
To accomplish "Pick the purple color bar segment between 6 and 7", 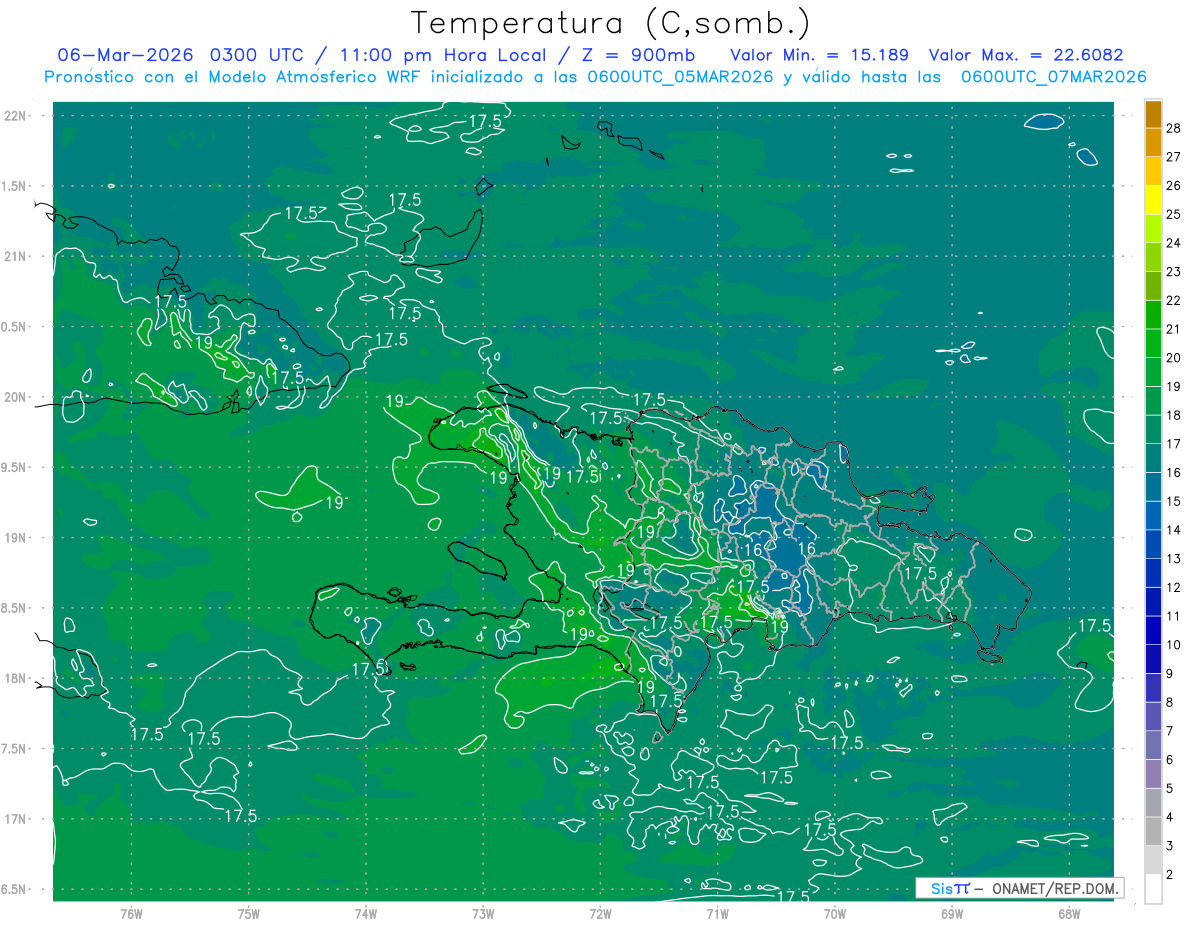I will pyautogui.click(x=1153, y=745).
